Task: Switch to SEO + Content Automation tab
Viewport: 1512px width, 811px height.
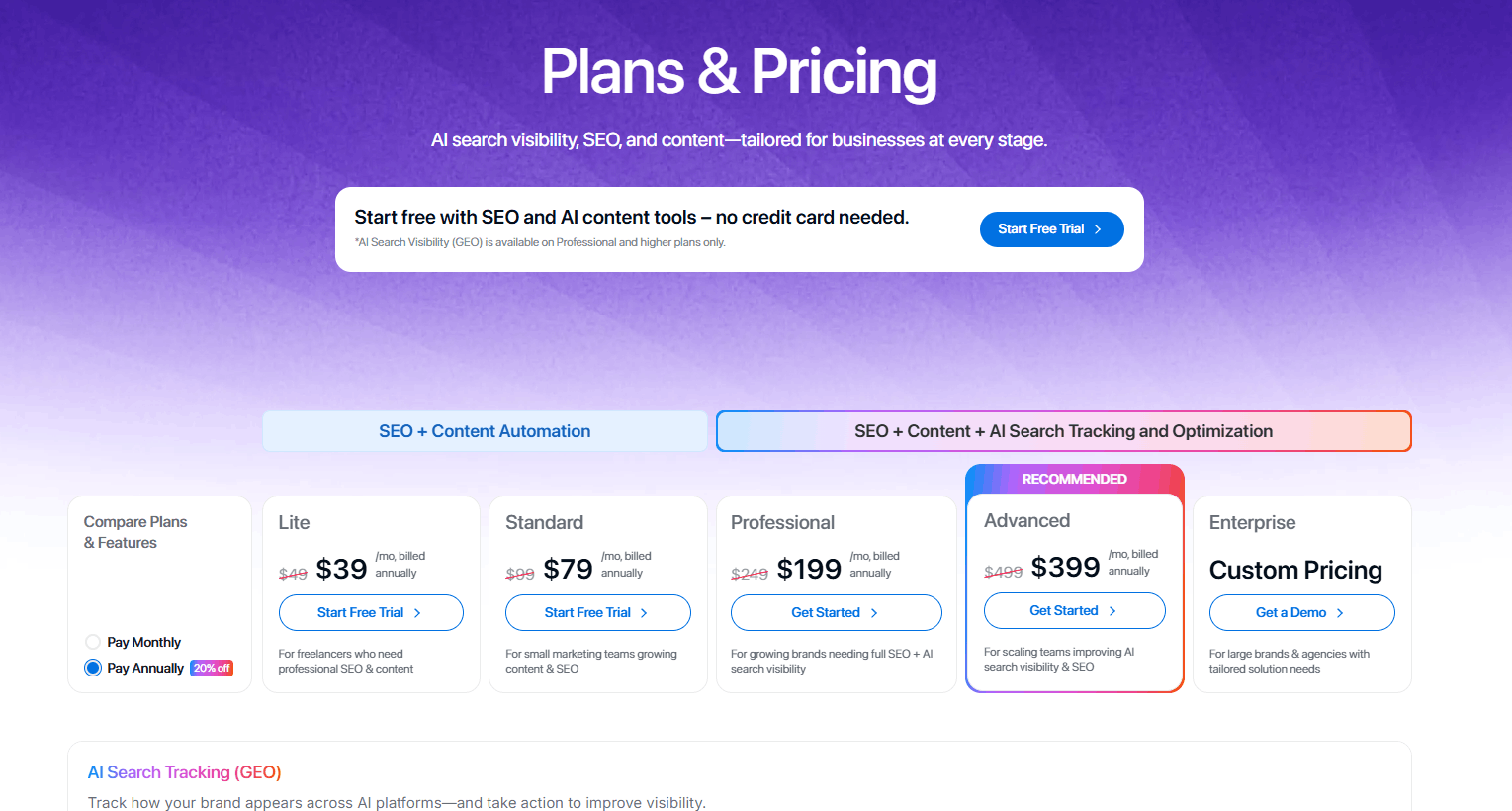Action: click(485, 431)
